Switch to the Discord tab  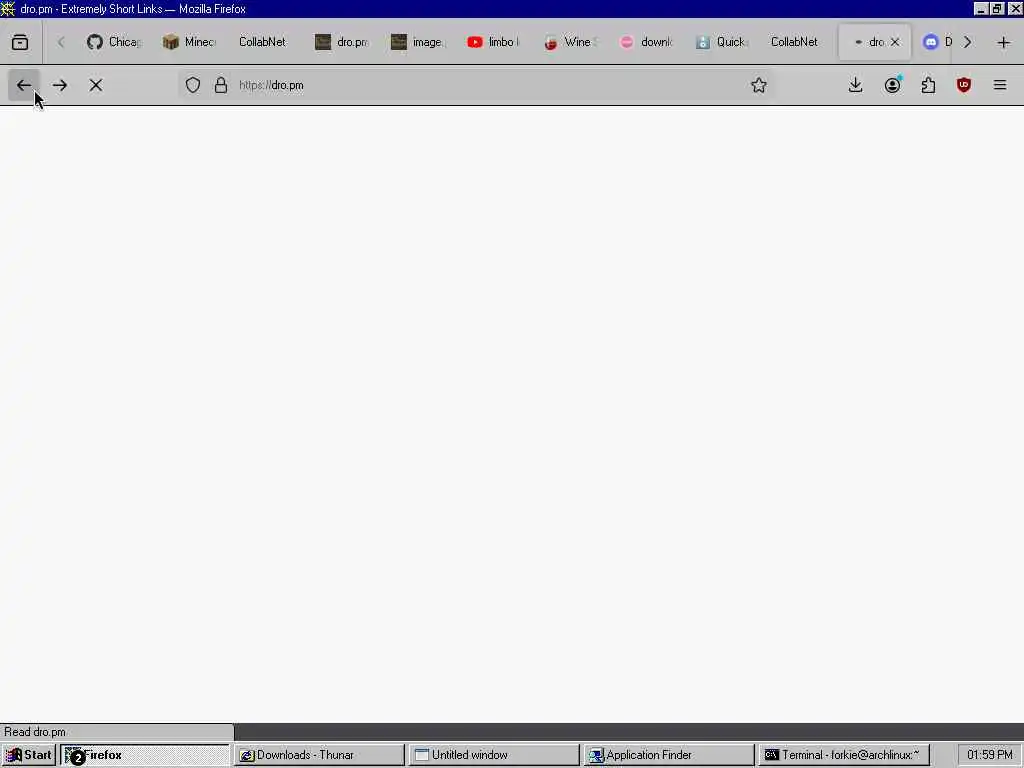[936, 42]
